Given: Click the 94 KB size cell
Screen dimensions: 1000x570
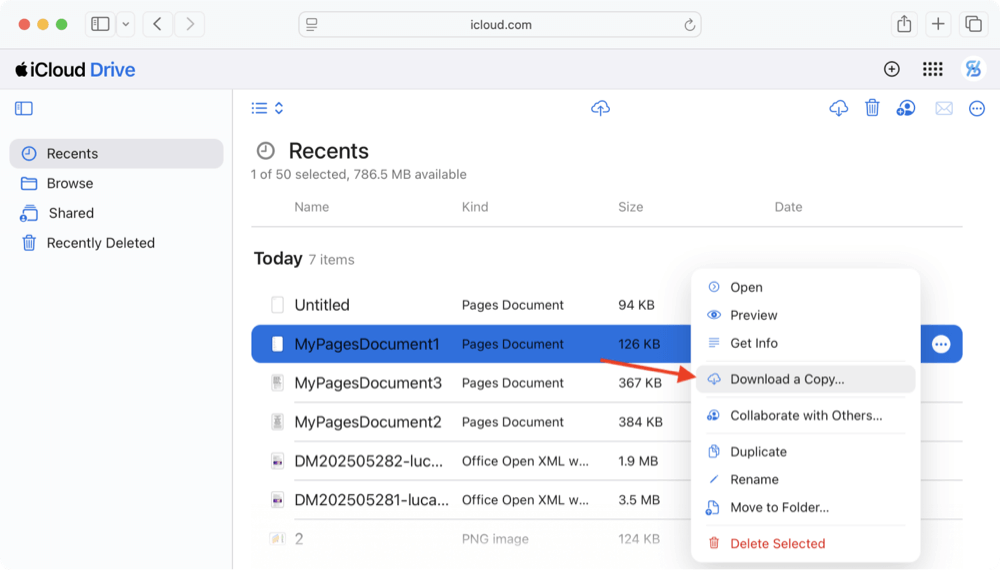Looking at the screenshot, I should pos(636,305).
